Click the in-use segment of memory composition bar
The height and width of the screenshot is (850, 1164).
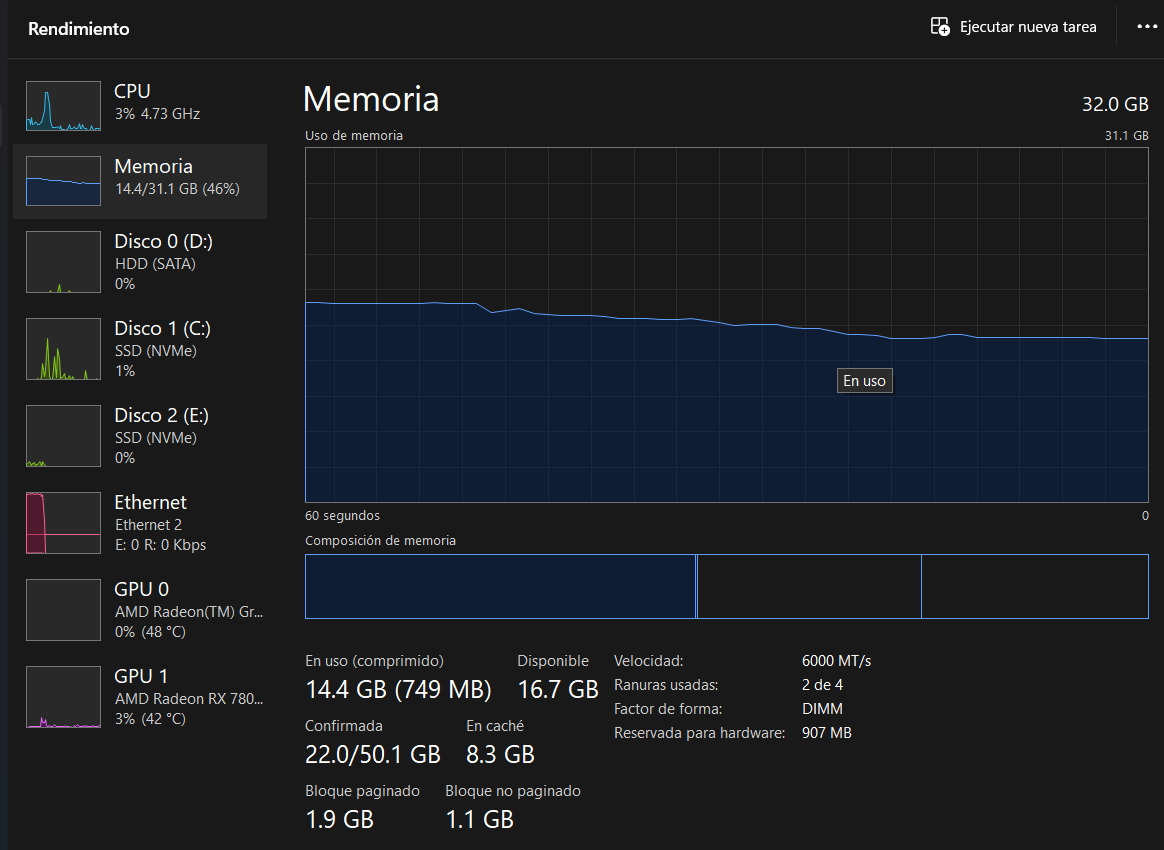[x=500, y=587]
